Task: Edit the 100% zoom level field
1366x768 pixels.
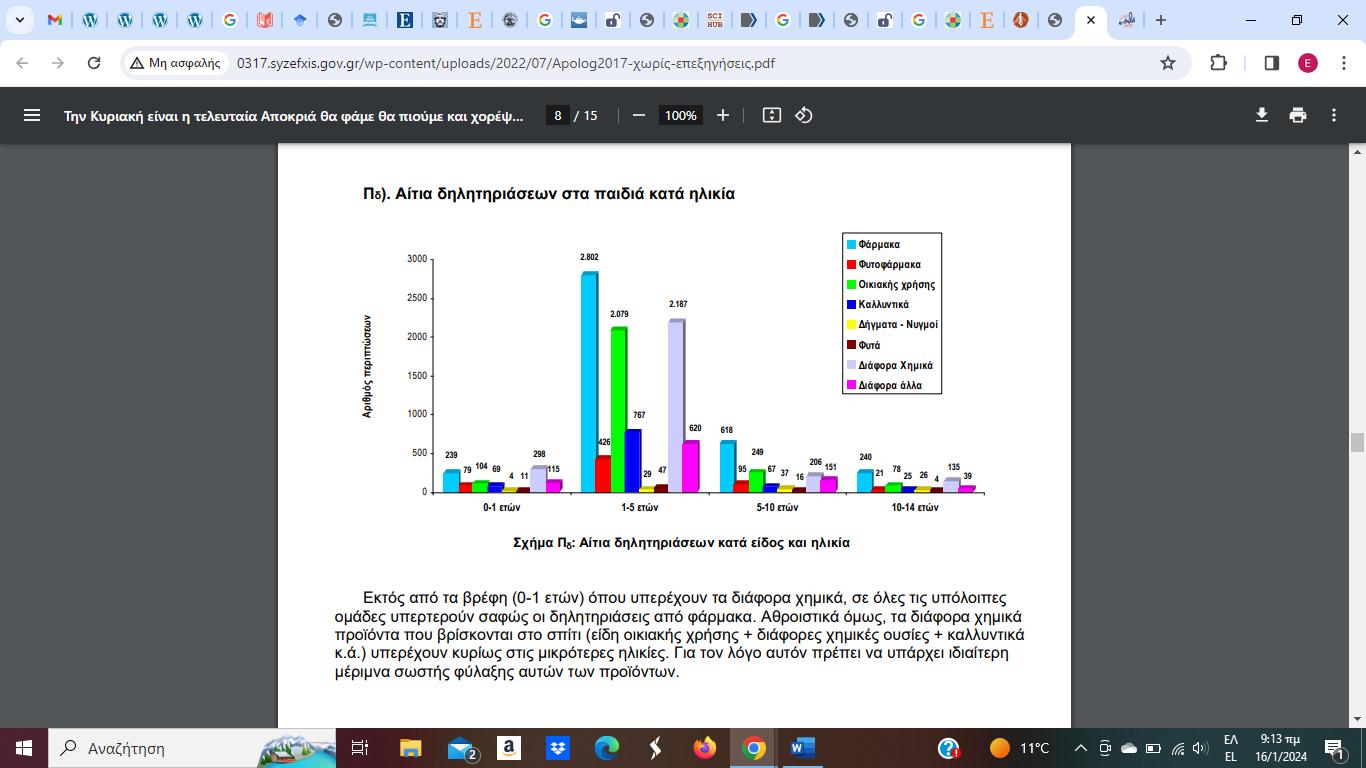Action: 680,115
